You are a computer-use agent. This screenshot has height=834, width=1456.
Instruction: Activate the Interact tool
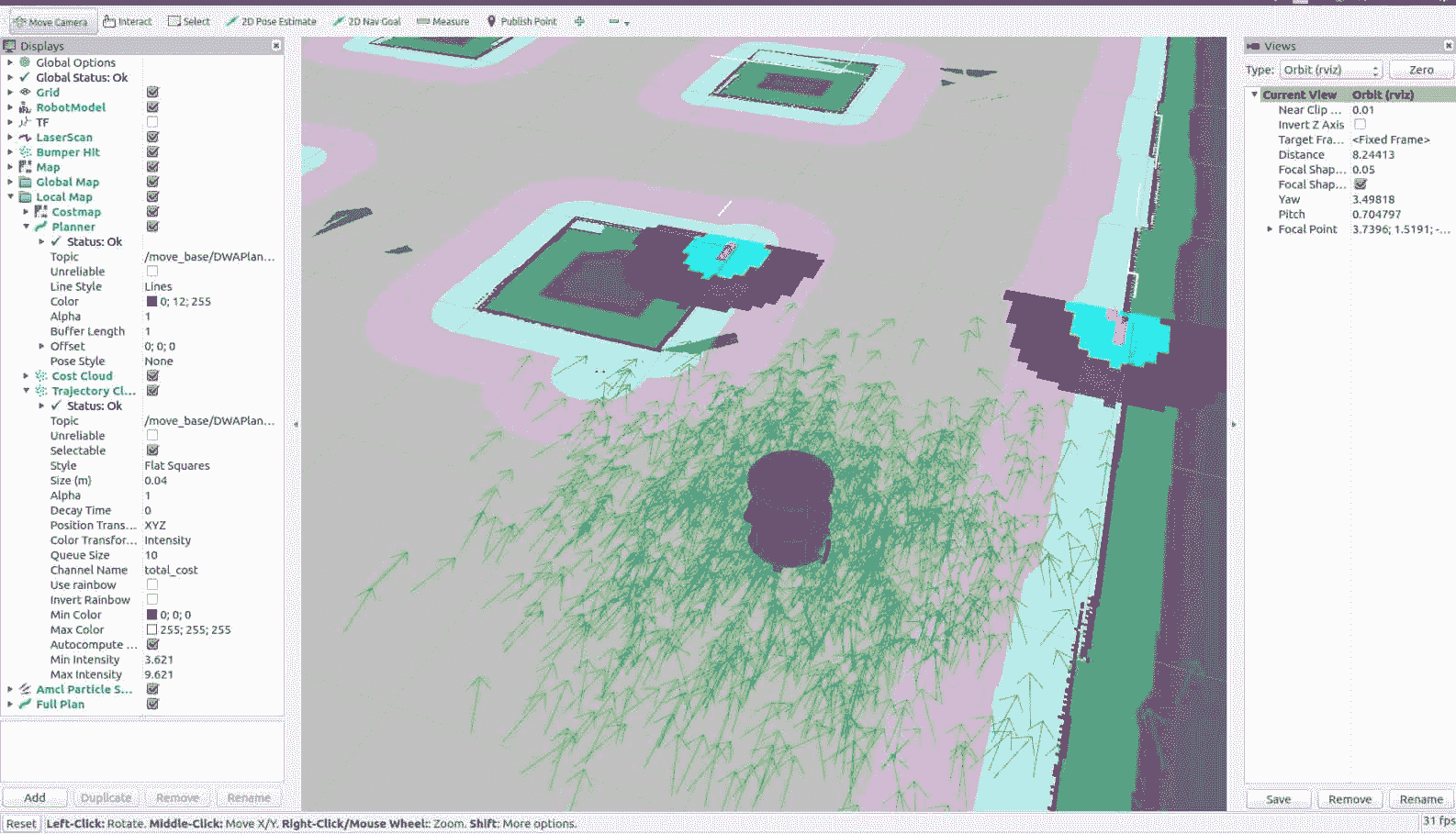(128, 21)
